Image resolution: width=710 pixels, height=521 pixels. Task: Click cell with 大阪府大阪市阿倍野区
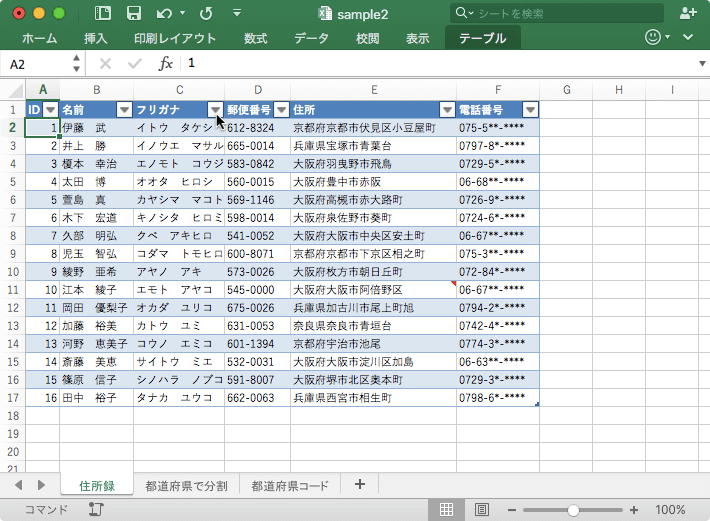pyautogui.click(x=374, y=290)
